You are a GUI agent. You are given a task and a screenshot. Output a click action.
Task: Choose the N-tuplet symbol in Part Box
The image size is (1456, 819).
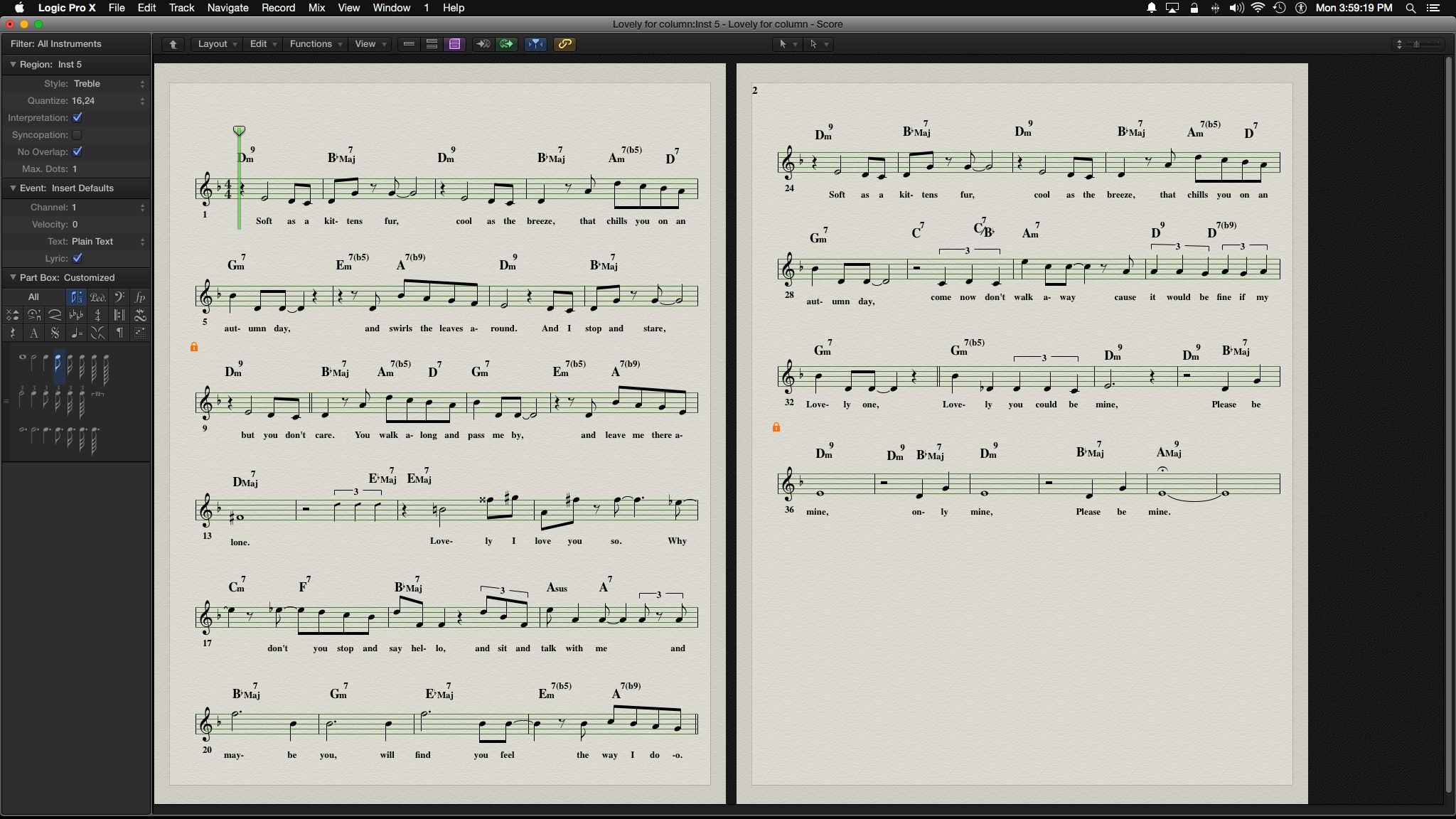tap(99, 394)
